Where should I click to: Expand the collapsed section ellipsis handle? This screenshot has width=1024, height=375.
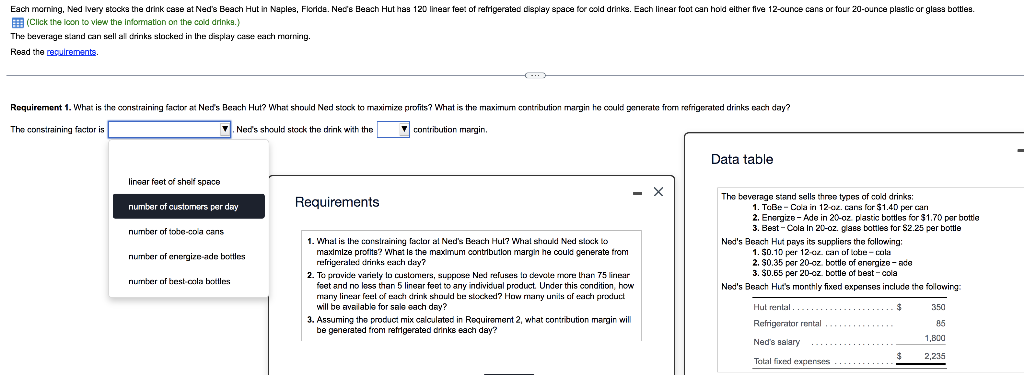point(534,76)
